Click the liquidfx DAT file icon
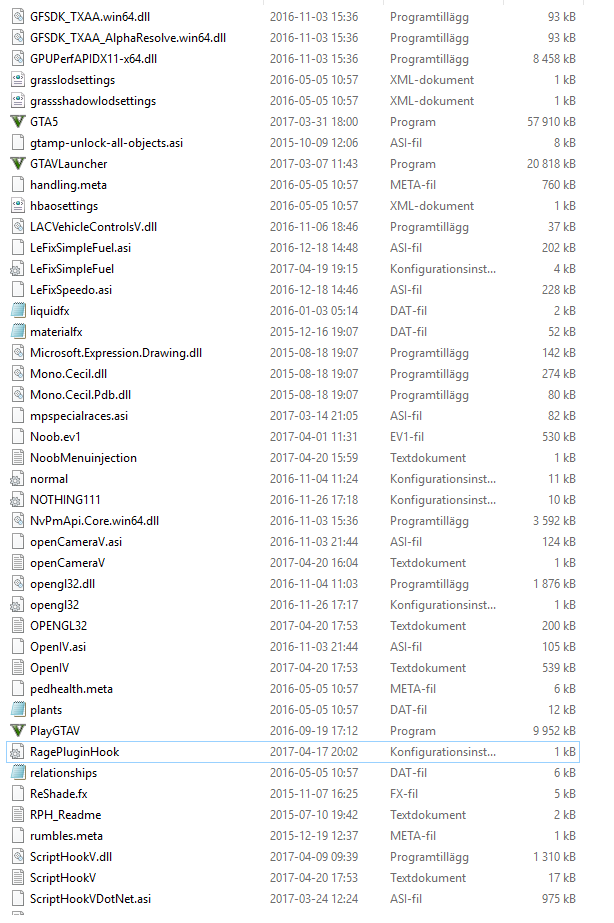The image size is (614, 923). [18, 311]
